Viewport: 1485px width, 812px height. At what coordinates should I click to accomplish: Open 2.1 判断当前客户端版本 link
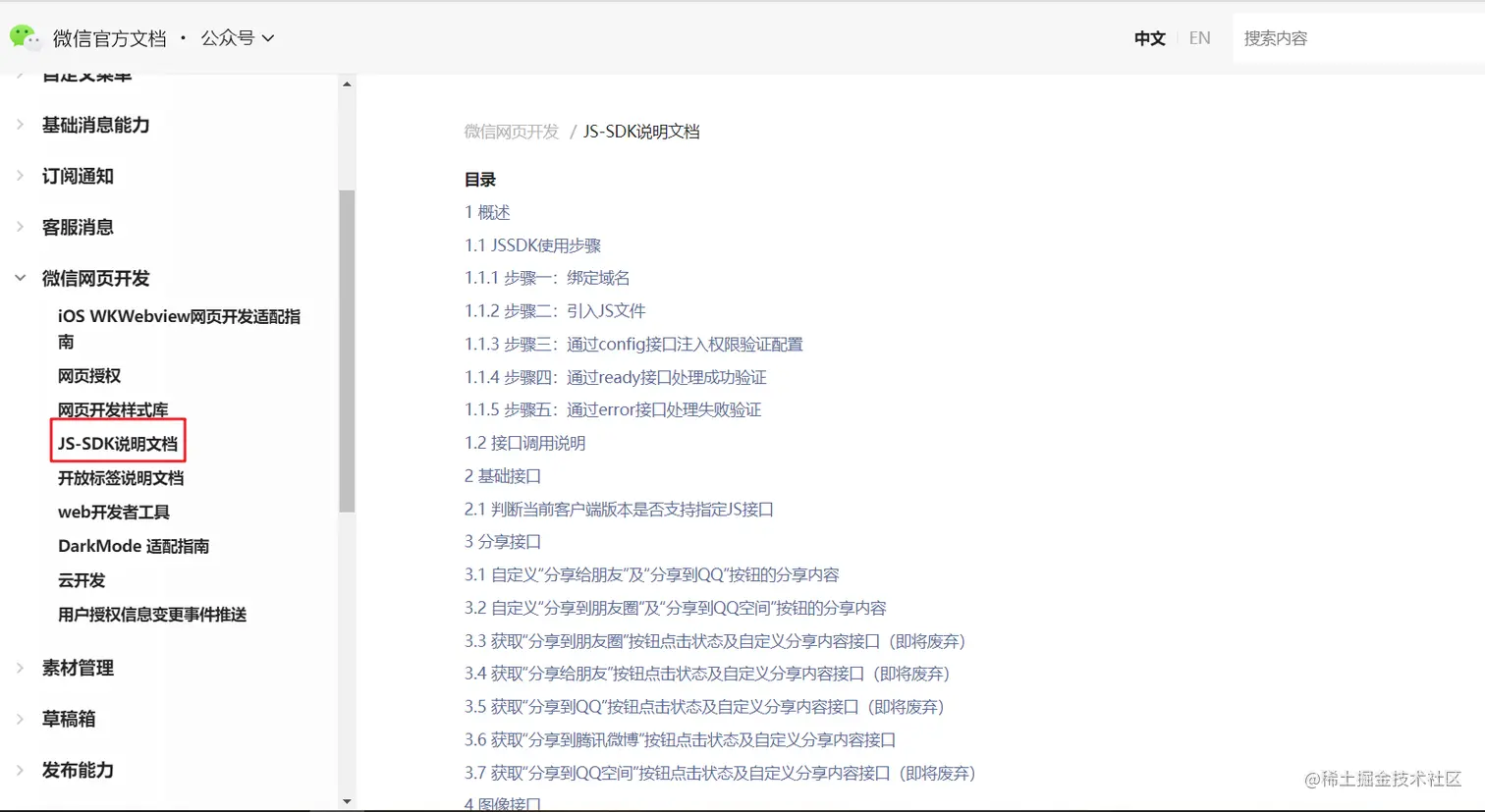[x=619, y=509]
